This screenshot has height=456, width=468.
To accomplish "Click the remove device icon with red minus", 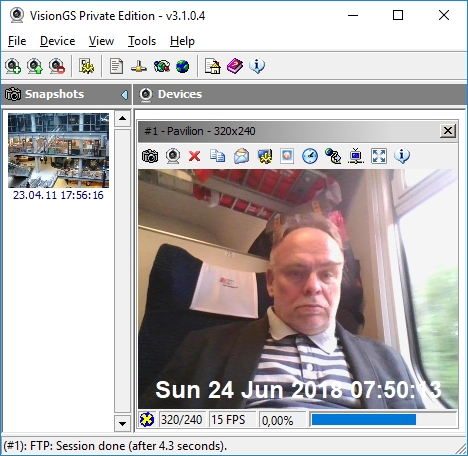I will point(57,66).
